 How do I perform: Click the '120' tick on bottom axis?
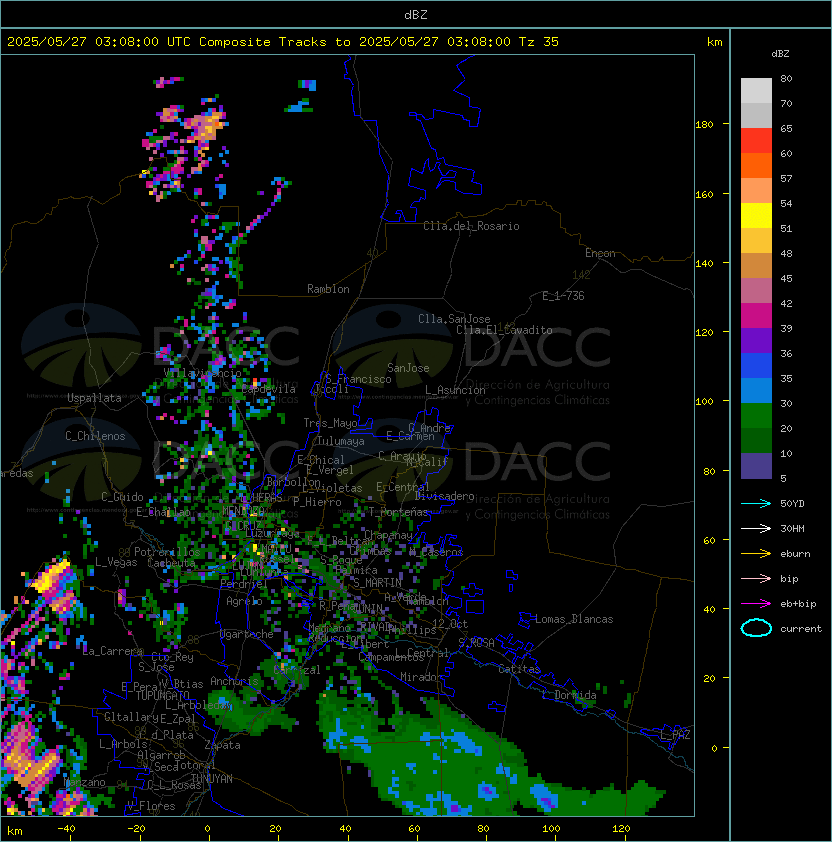[621, 829]
